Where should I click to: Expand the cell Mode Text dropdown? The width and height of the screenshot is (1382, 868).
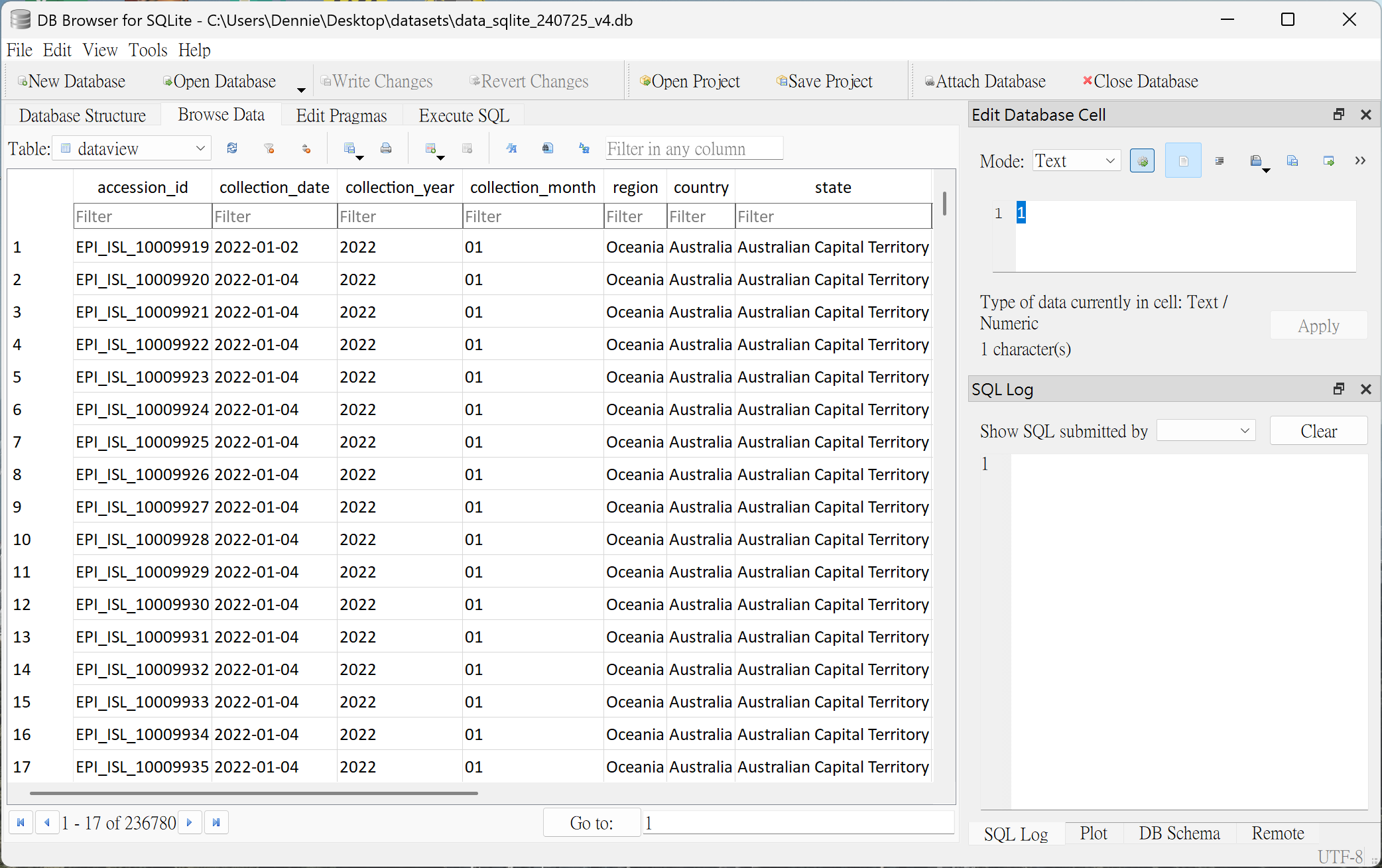coord(1076,161)
